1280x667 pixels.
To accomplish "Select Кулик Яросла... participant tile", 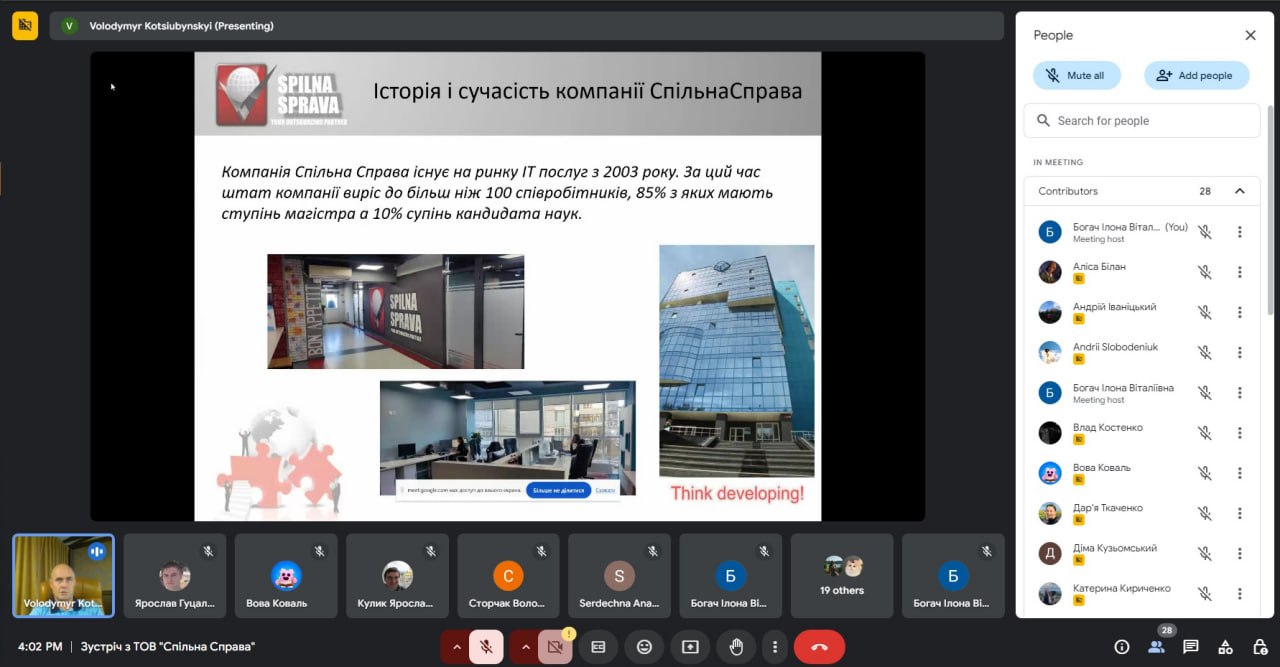I will (x=397, y=575).
